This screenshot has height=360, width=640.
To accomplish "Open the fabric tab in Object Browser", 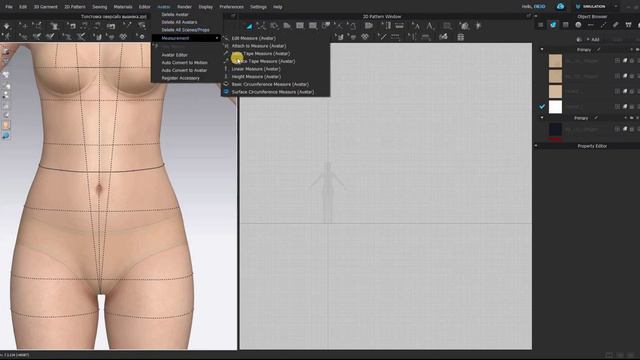I will 553,25.
